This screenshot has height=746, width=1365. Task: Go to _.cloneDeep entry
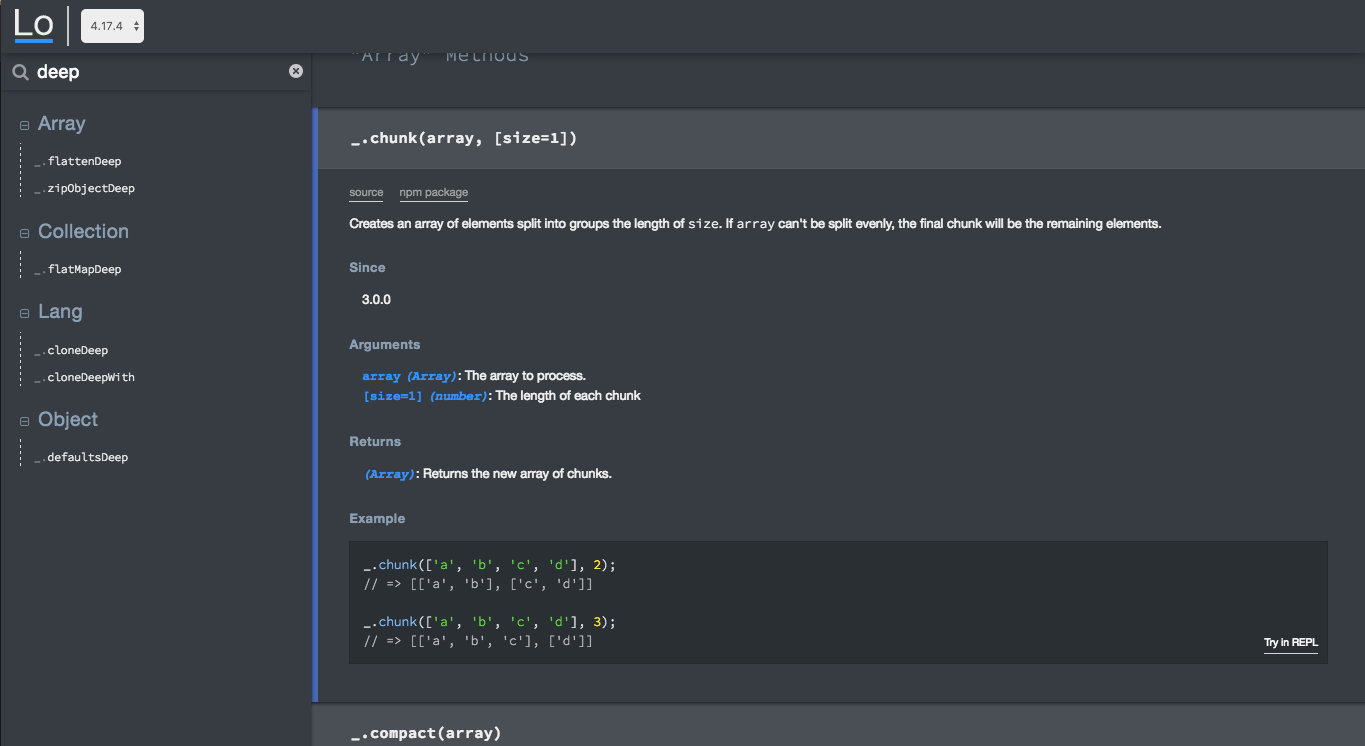click(71, 350)
